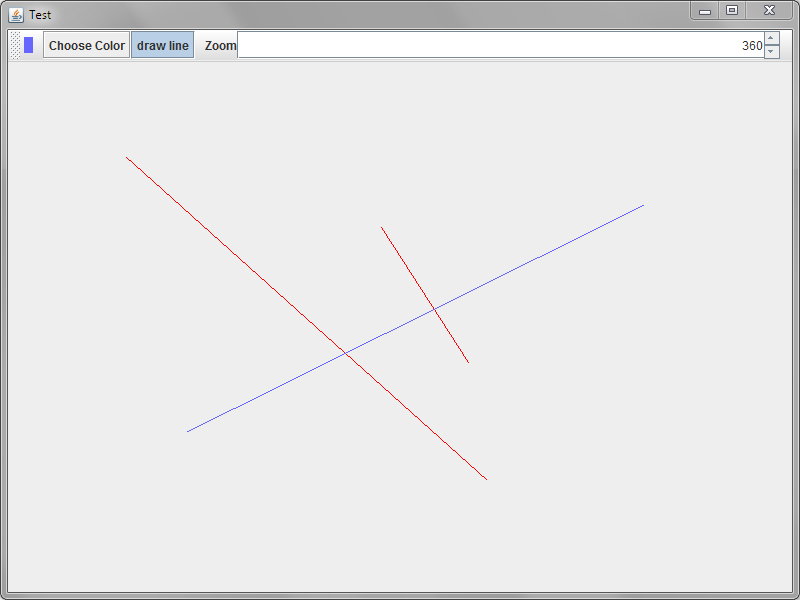Image resolution: width=800 pixels, height=600 pixels.
Task: Maximize the Test window
Action: click(x=732, y=11)
